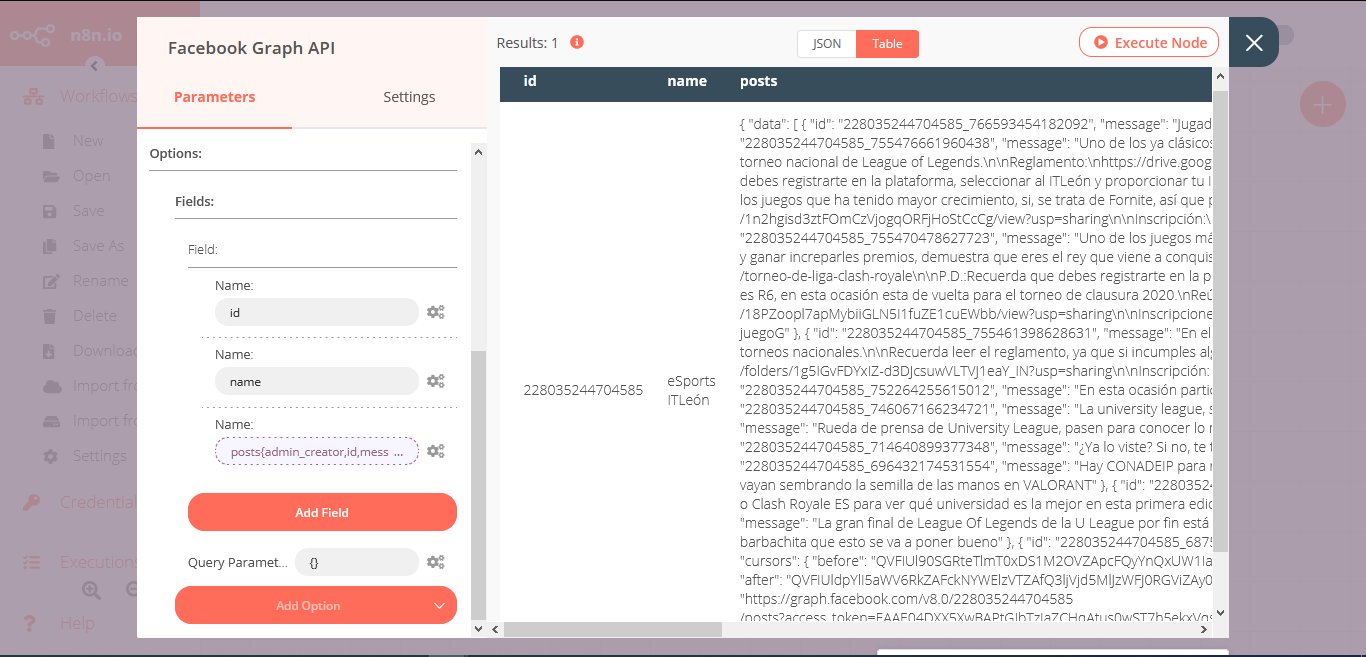1366x657 pixels.
Task: Click the posts expression field input
Action: (x=317, y=452)
